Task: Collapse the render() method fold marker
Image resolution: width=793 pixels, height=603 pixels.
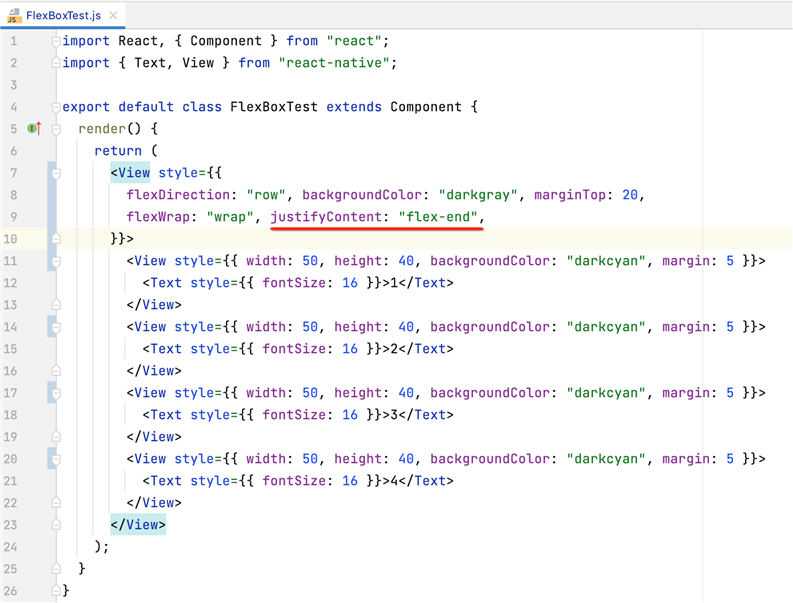Action: (x=56, y=129)
